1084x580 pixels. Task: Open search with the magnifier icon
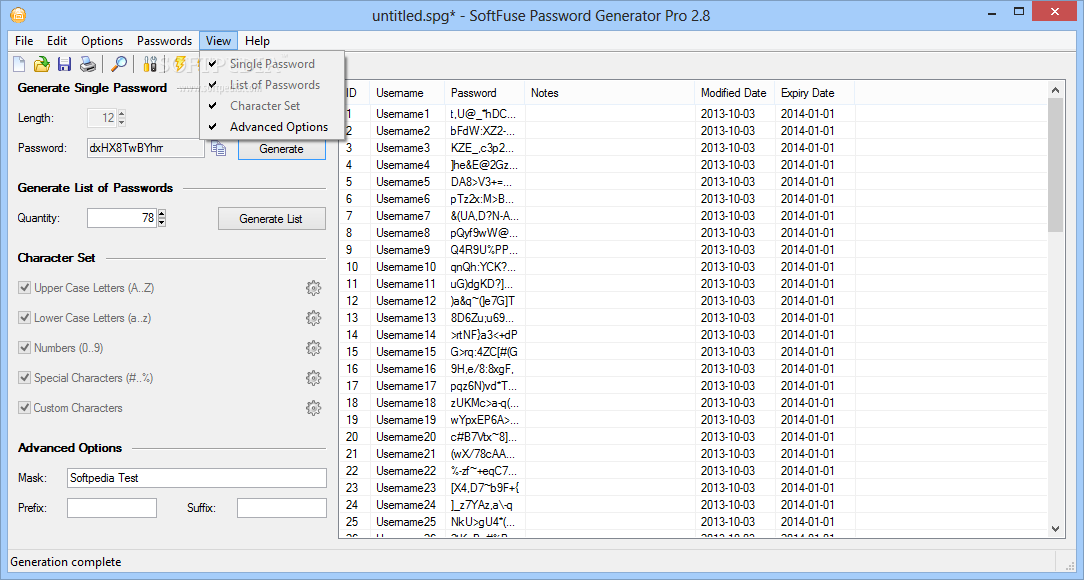click(119, 65)
